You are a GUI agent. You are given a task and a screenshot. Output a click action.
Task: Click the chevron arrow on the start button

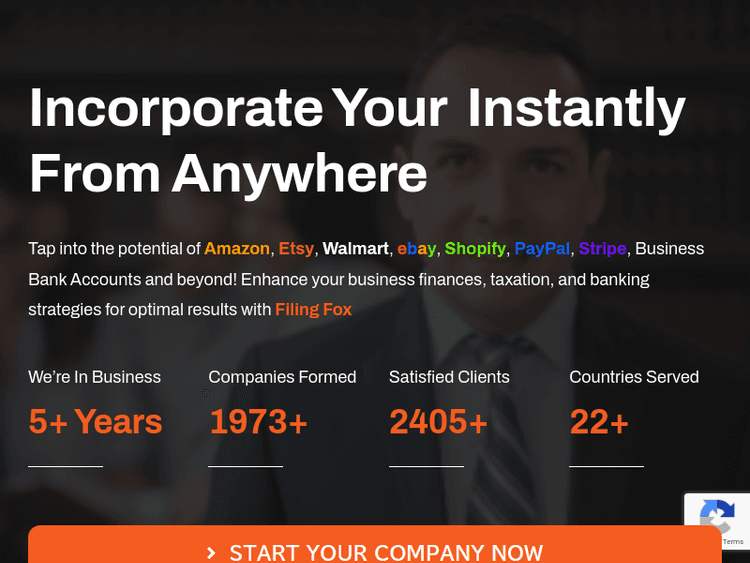tap(211, 553)
